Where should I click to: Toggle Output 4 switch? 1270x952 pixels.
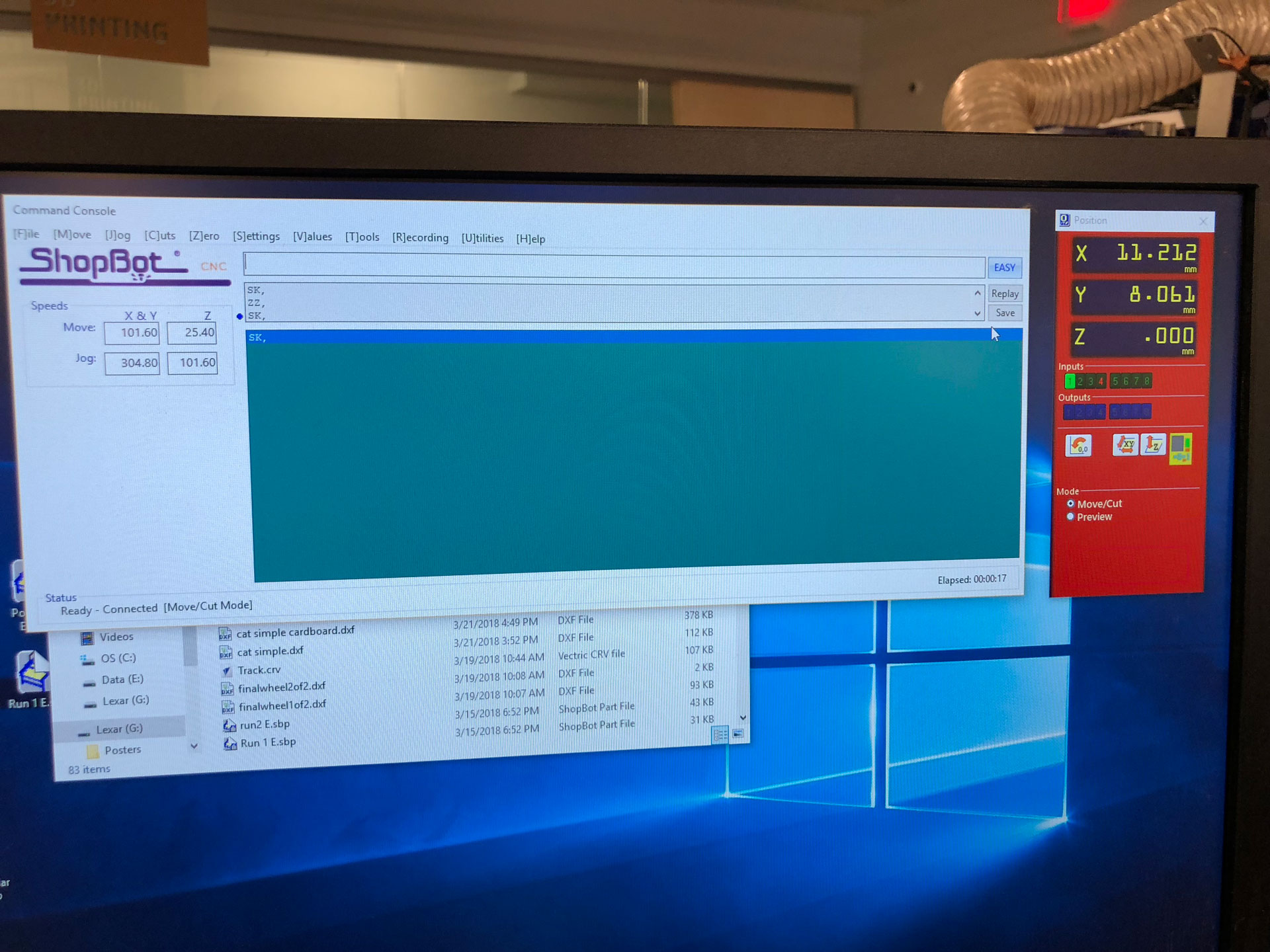pyautogui.click(x=1101, y=412)
